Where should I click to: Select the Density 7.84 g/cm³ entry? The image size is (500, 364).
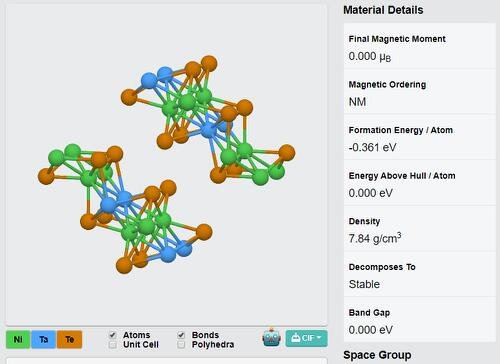(x=420, y=229)
